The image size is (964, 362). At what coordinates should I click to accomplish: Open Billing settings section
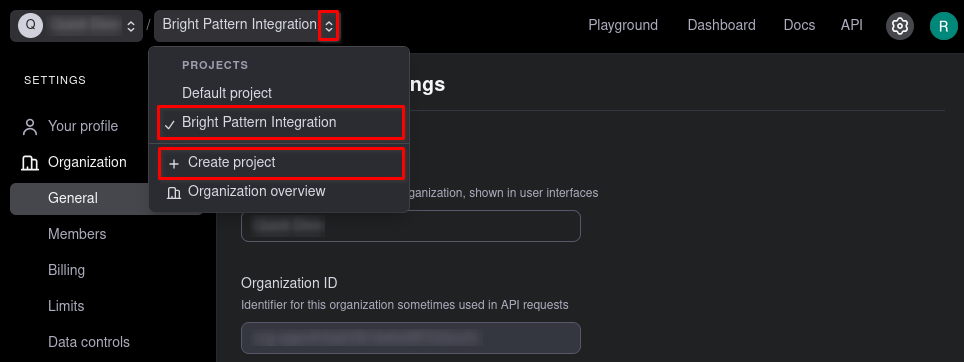pos(66,270)
